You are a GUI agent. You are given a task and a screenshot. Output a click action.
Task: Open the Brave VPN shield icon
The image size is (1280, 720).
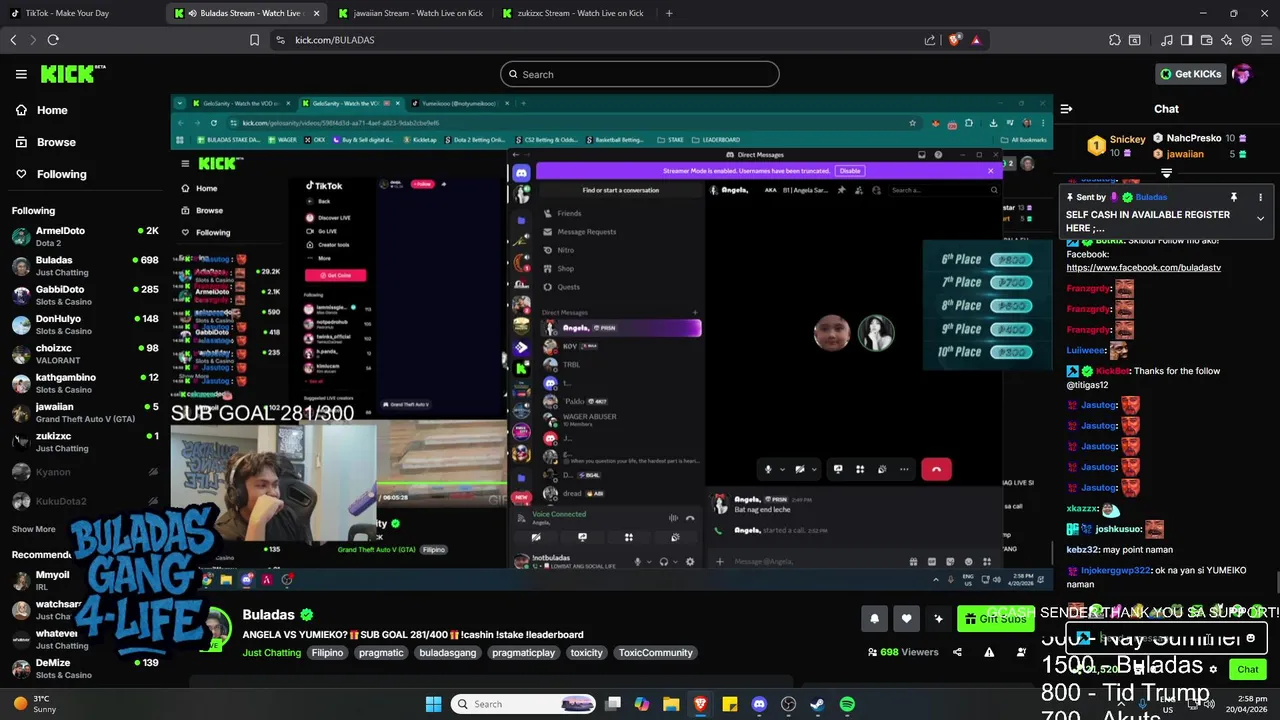pos(1247,40)
